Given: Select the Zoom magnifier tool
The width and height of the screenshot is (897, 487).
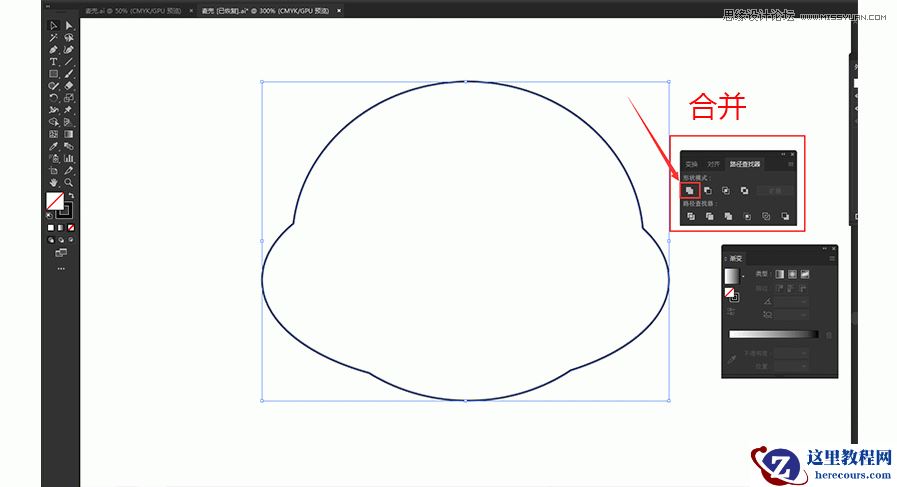Looking at the screenshot, I should 69,183.
